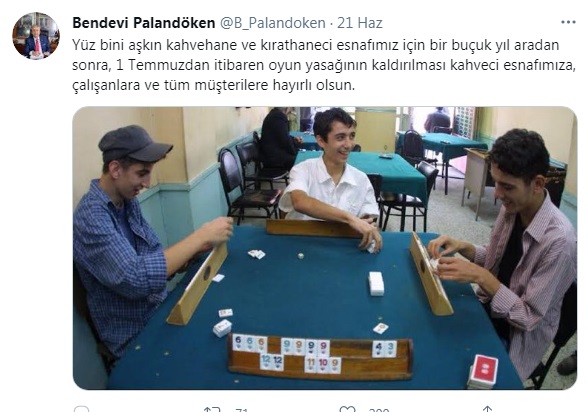Click the small die on the blue table
588x412 pixels.
(300, 256)
